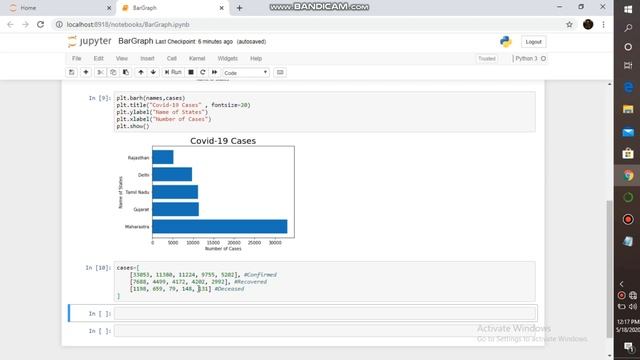640x360 pixels.
Task: Interrupt the kernel with the stop icon
Action: tap(191, 72)
